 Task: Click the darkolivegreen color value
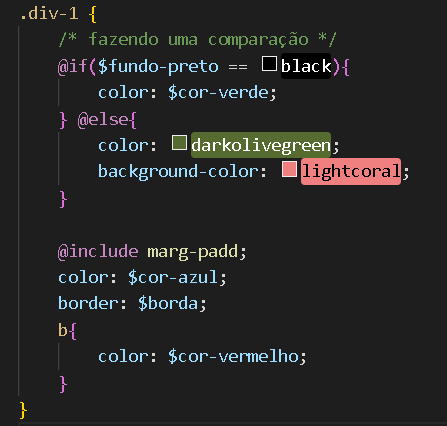pyautogui.click(x=261, y=145)
